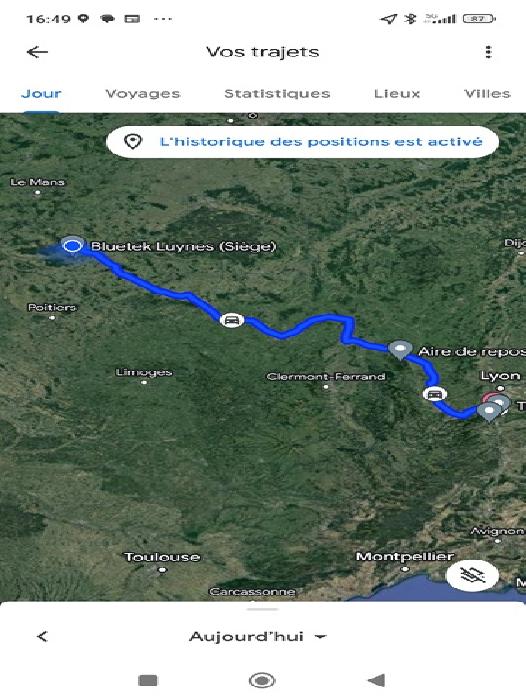Screen dimensions: 526x700
Task: Tap L'historique des positions est activé link
Action: tap(321, 142)
